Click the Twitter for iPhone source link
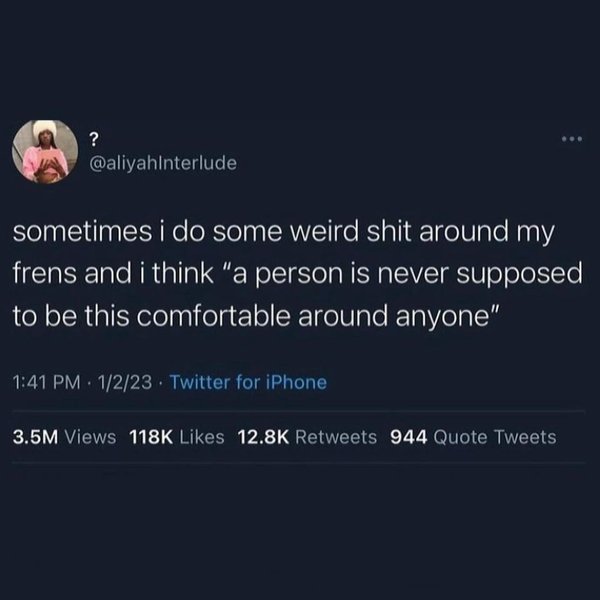The width and height of the screenshot is (600, 600). tap(248, 382)
